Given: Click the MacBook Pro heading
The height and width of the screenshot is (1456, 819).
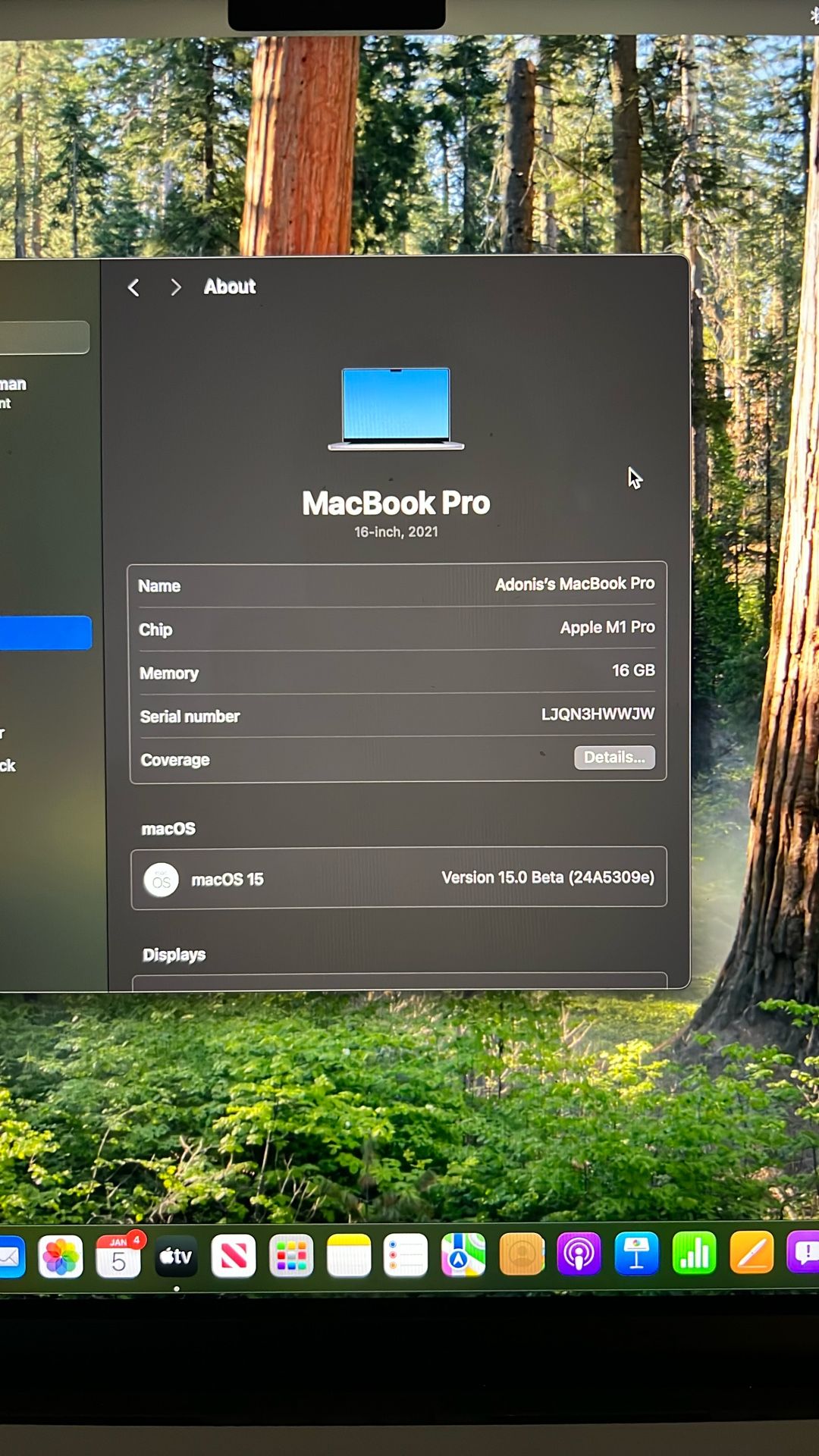Looking at the screenshot, I should [x=396, y=503].
